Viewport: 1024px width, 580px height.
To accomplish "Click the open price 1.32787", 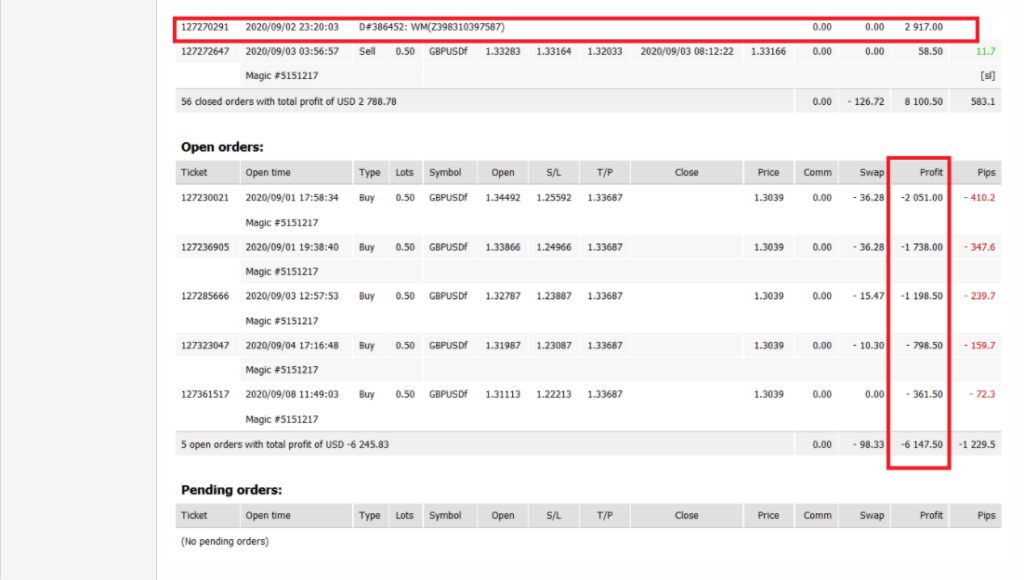I will pyautogui.click(x=503, y=297).
